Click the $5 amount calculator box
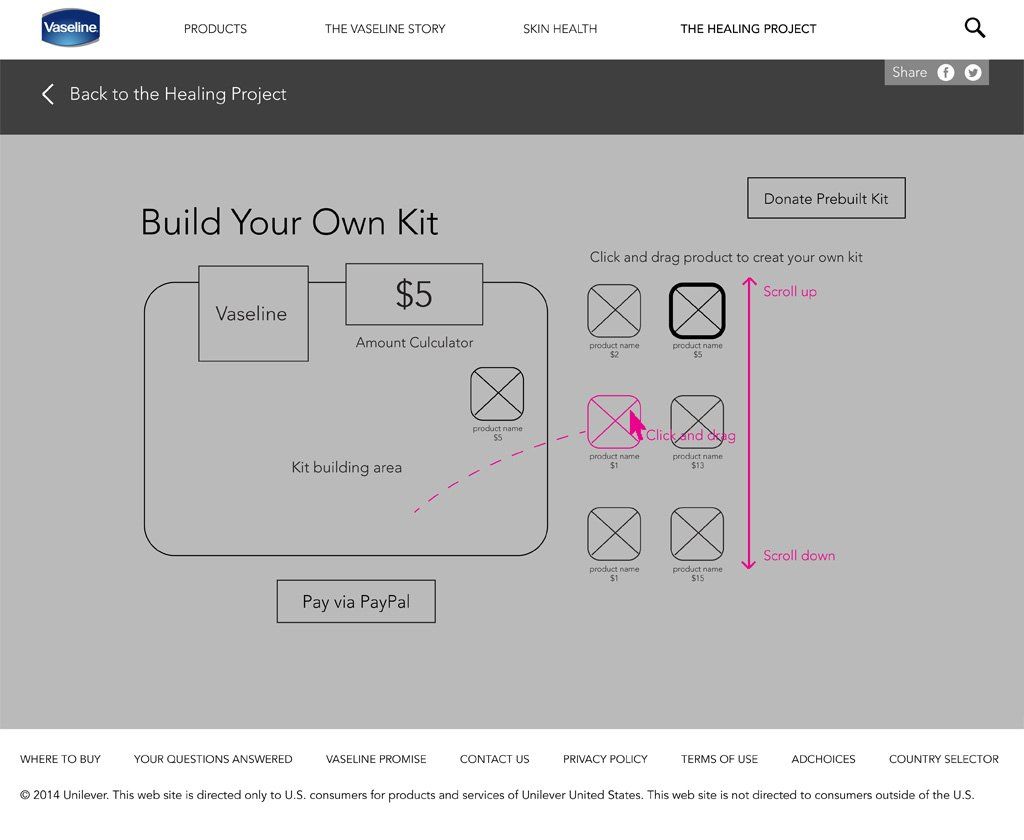1024x840 pixels. (x=414, y=294)
